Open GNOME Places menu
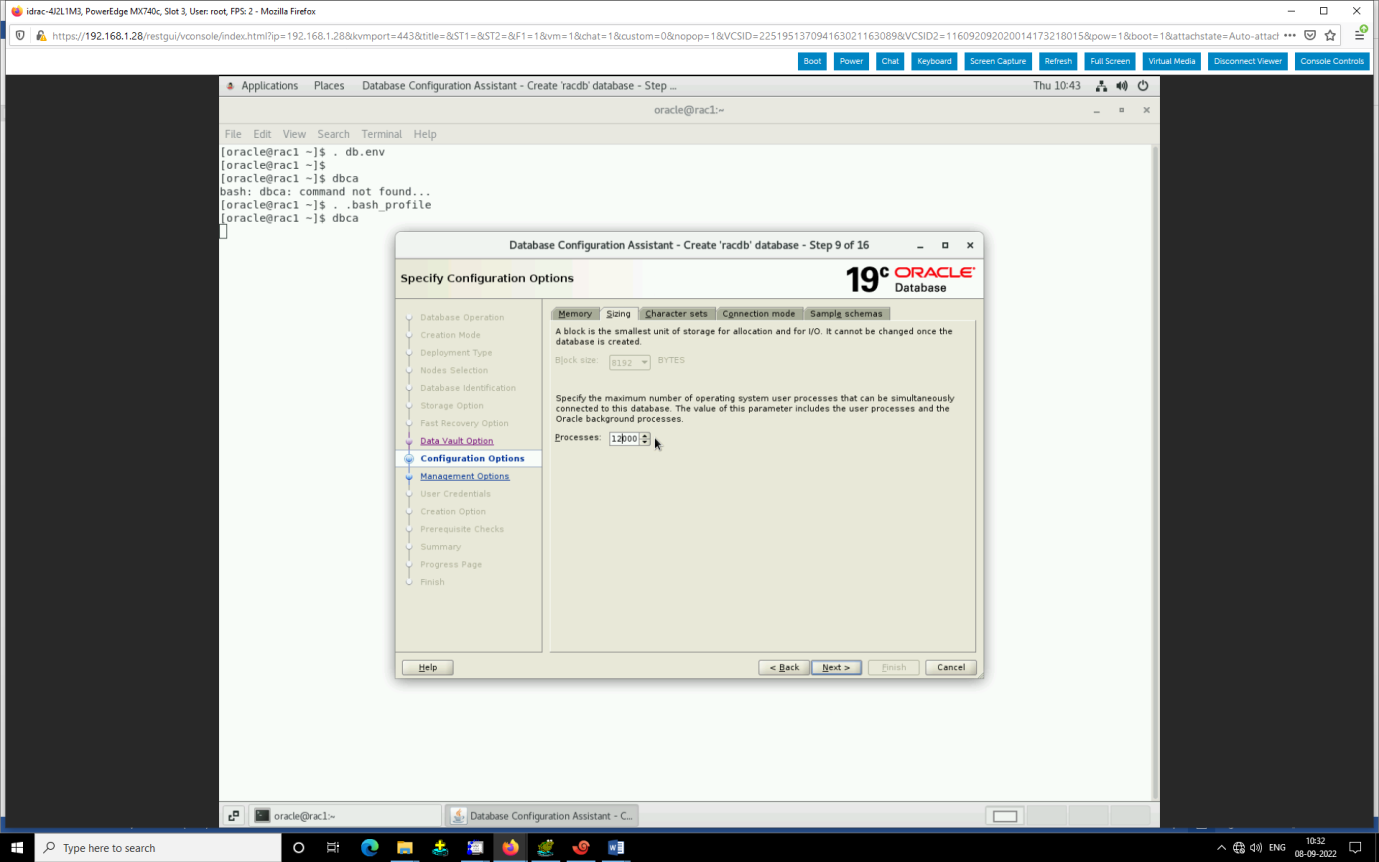This screenshot has height=862, width=1379. [x=329, y=86]
